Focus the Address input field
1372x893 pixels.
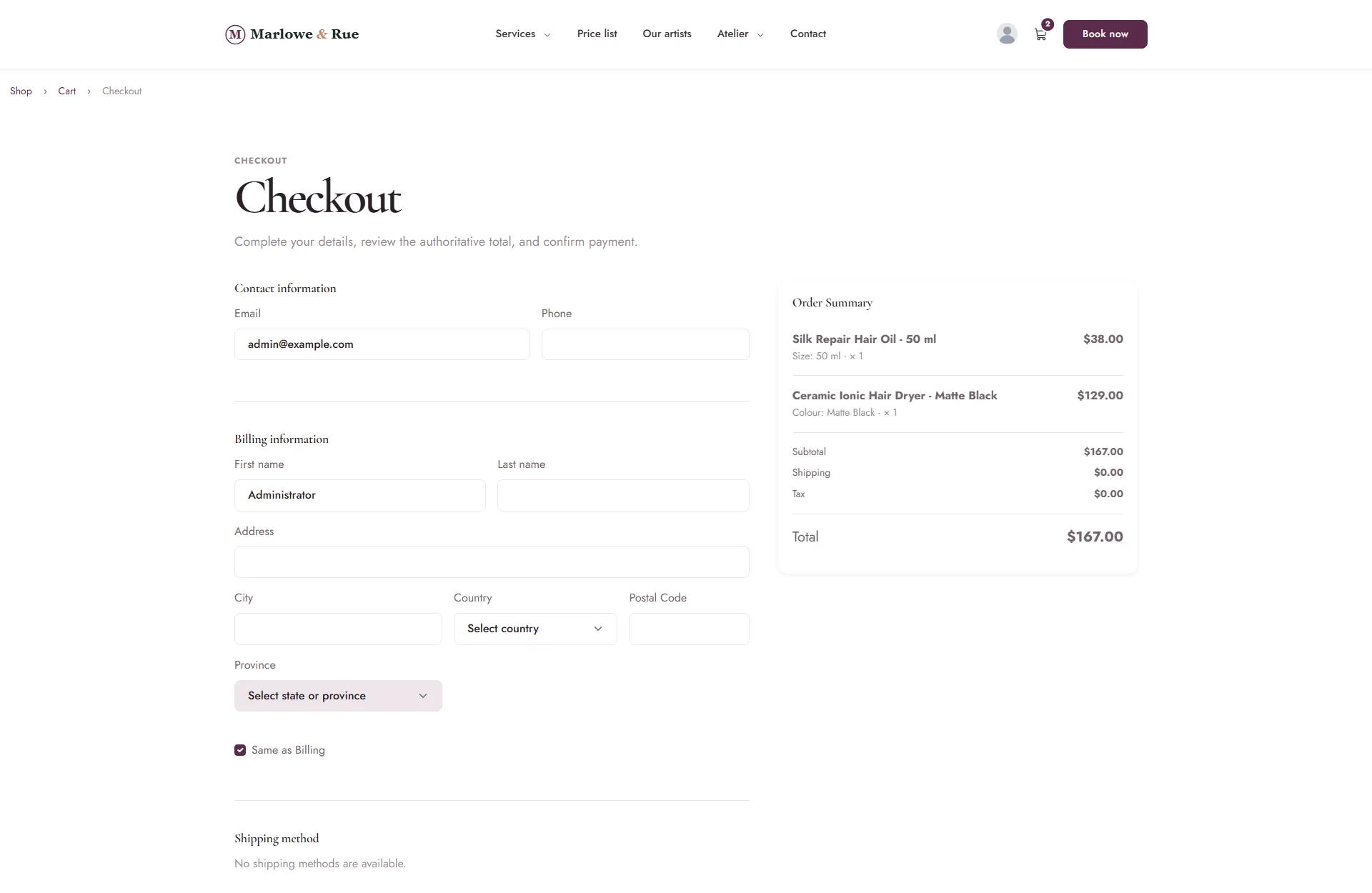point(492,562)
